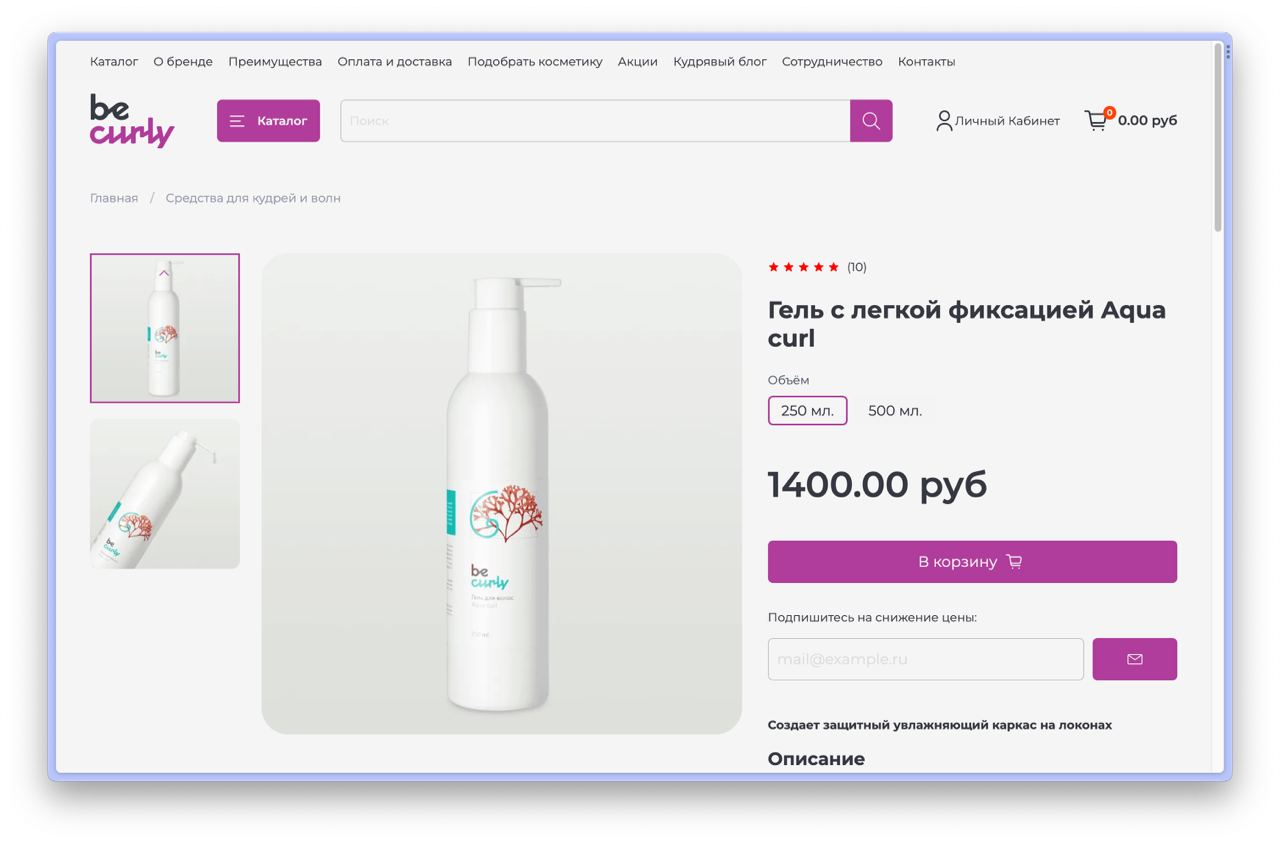Open Каталог in the top menu
This screenshot has height=844, width=1280.
pyautogui.click(x=114, y=62)
